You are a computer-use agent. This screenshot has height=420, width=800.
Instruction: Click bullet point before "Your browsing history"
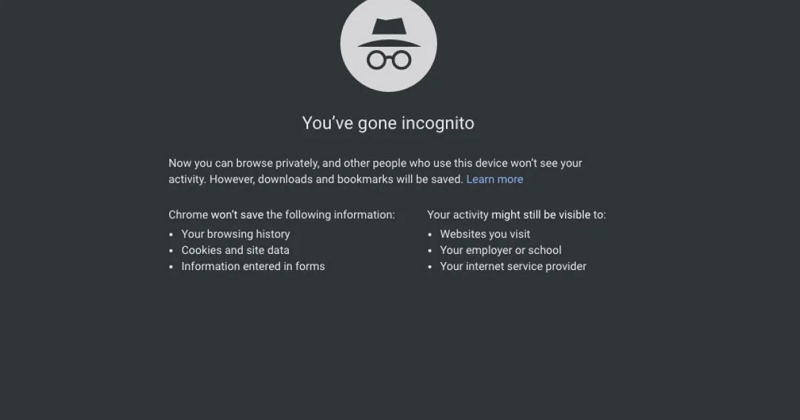[171, 235]
